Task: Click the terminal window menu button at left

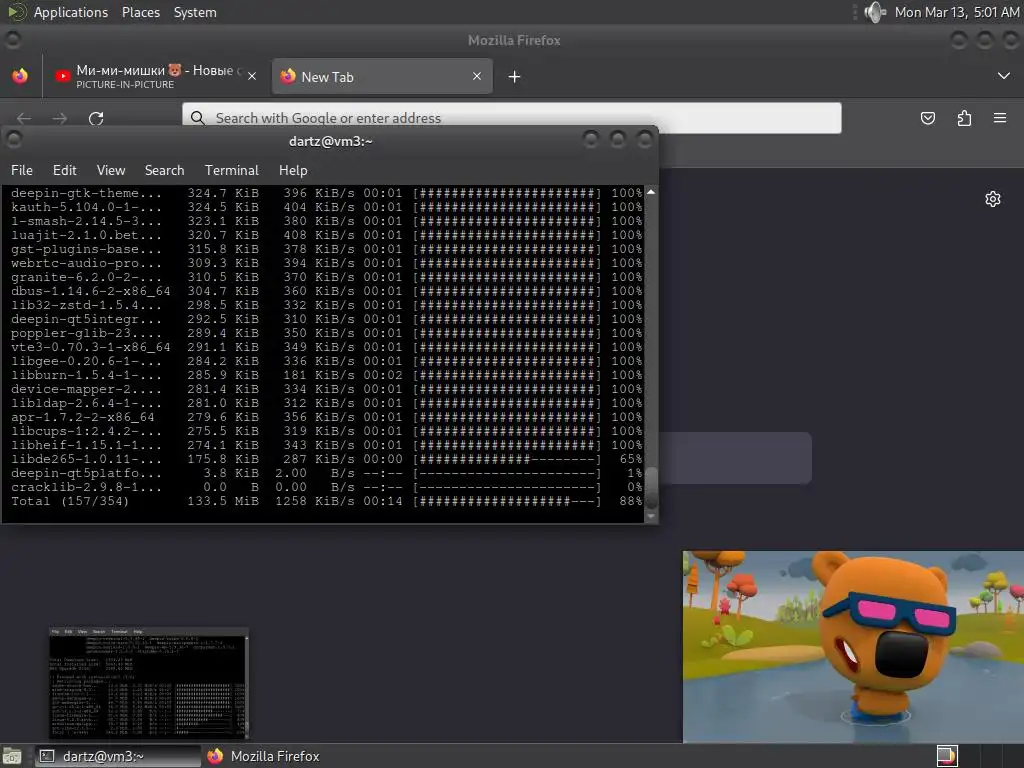Action: coord(13,139)
